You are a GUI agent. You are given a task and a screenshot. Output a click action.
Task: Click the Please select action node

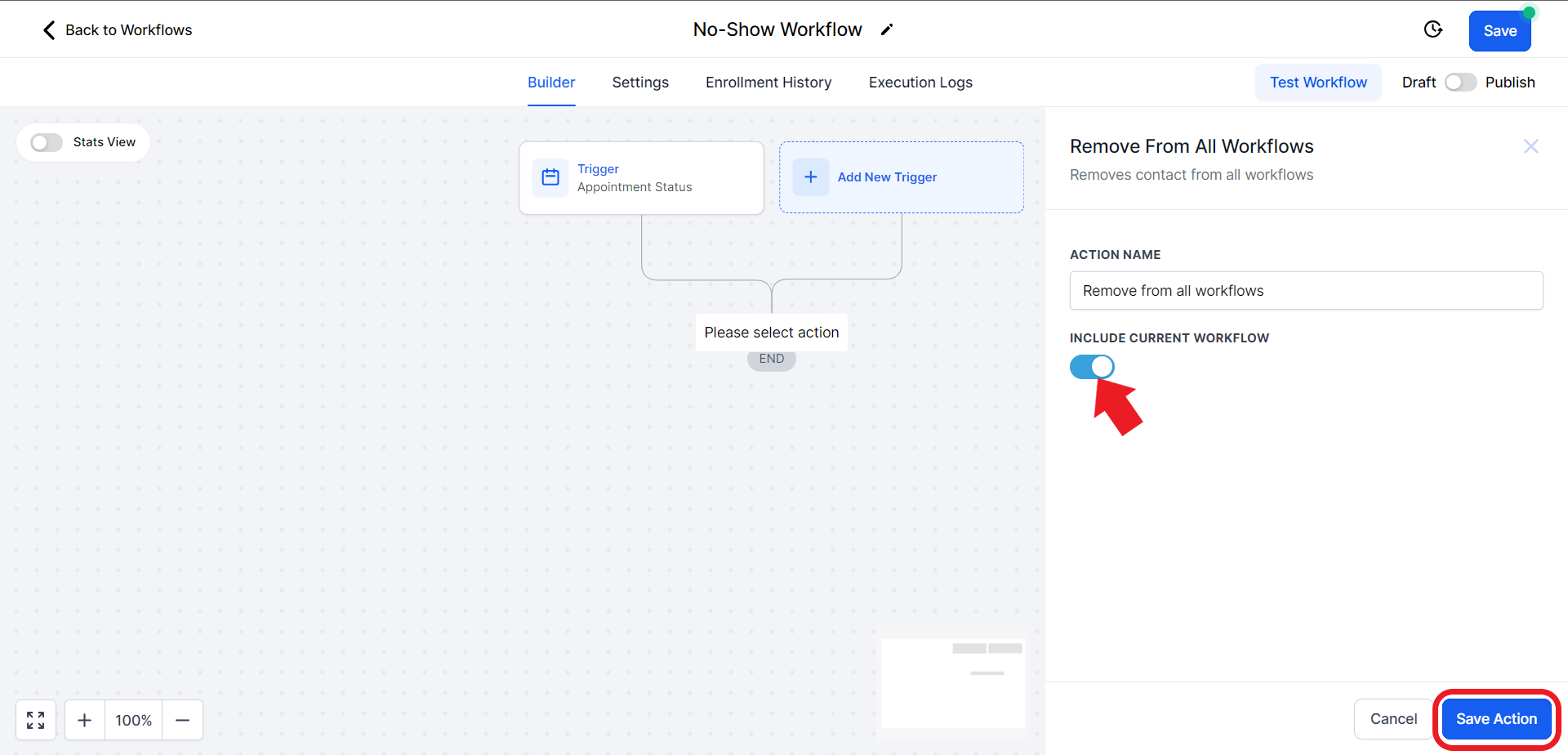coord(772,333)
